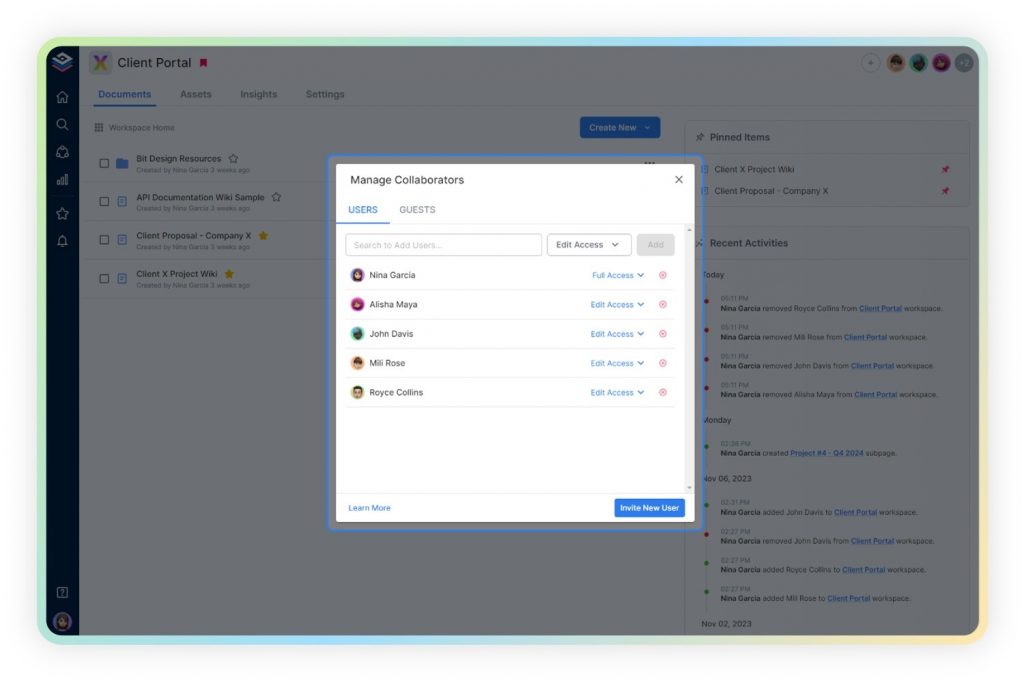The height and width of the screenshot is (681, 1024).
Task: Select the Search icon in the left sidebar
Action: (62, 124)
